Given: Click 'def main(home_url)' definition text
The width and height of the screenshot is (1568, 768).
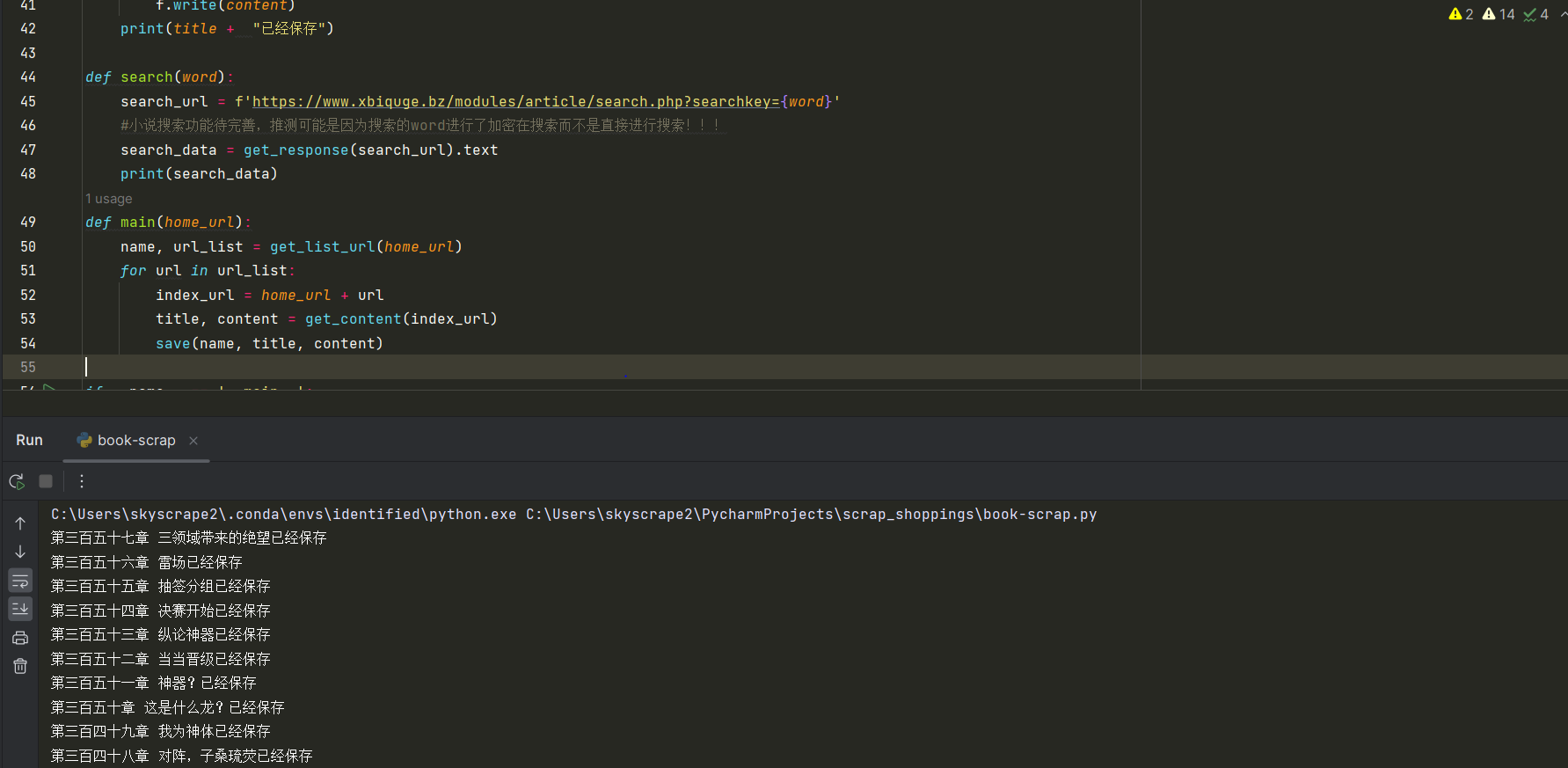Looking at the screenshot, I should (x=168, y=223).
